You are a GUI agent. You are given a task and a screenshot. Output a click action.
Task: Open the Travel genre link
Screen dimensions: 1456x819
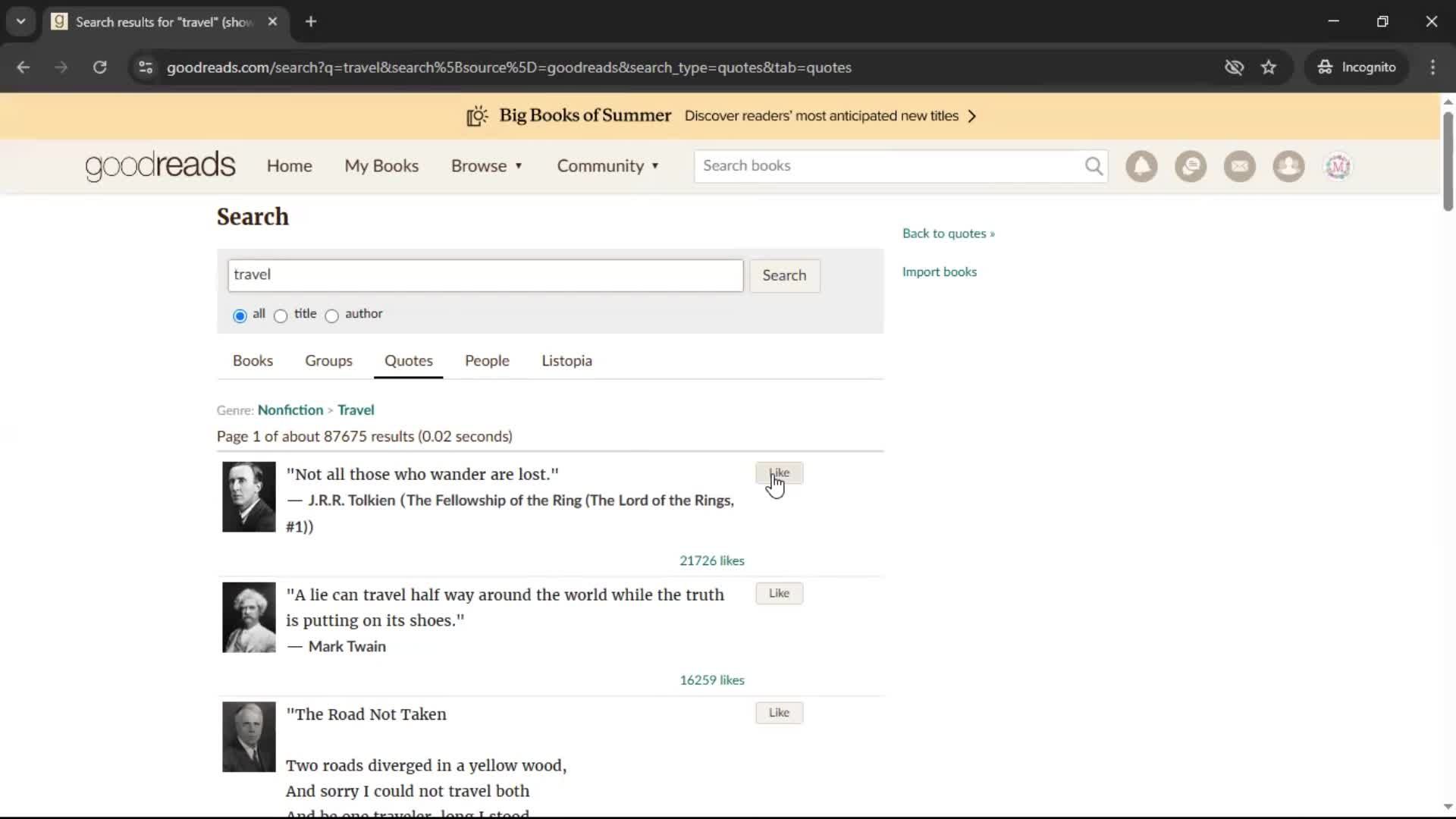pyautogui.click(x=356, y=410)
